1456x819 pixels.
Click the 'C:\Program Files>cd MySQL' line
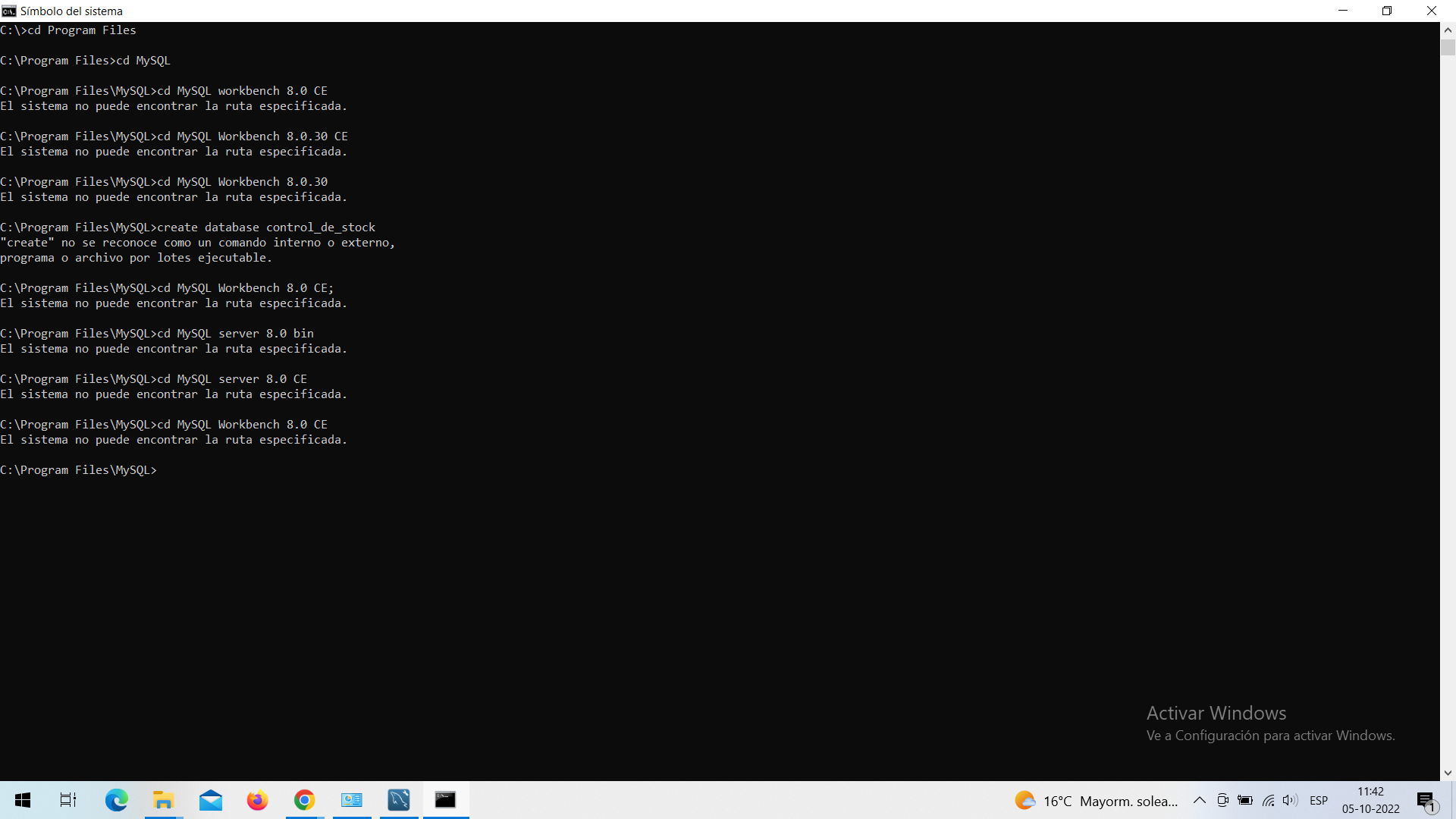(86, 61)
